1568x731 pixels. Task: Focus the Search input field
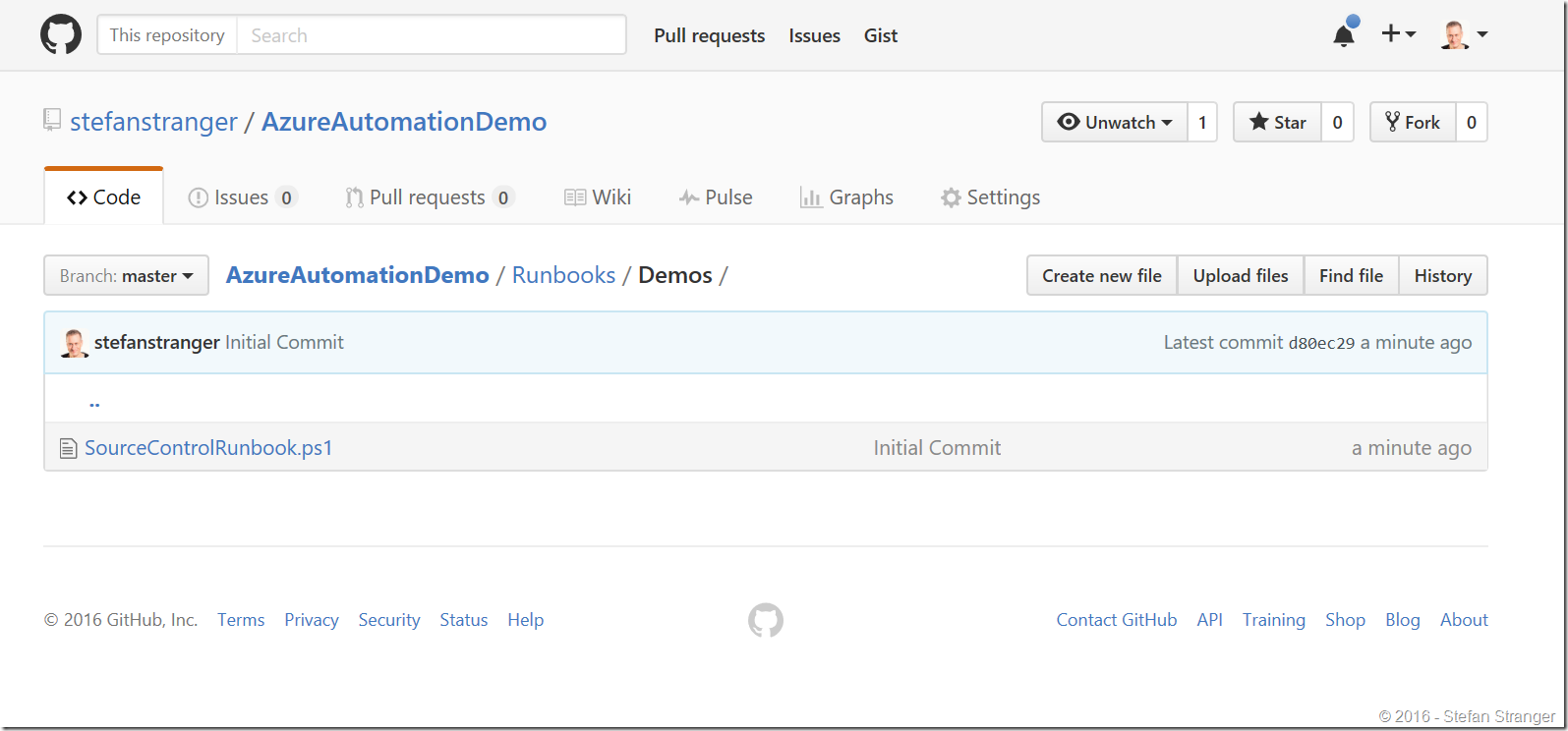tap(432, 35)
